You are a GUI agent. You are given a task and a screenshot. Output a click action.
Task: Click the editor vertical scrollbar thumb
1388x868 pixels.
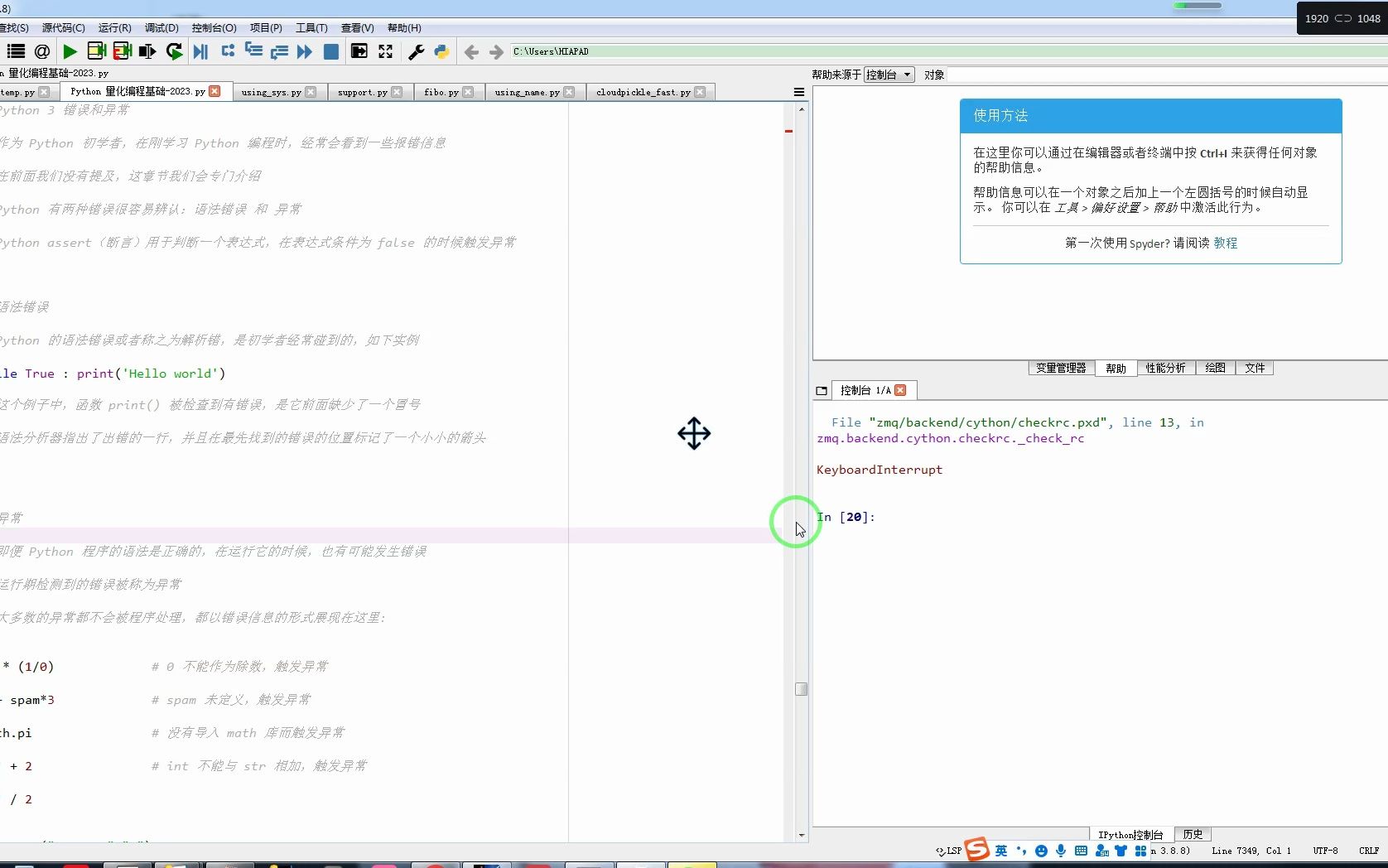coord(801,689)
